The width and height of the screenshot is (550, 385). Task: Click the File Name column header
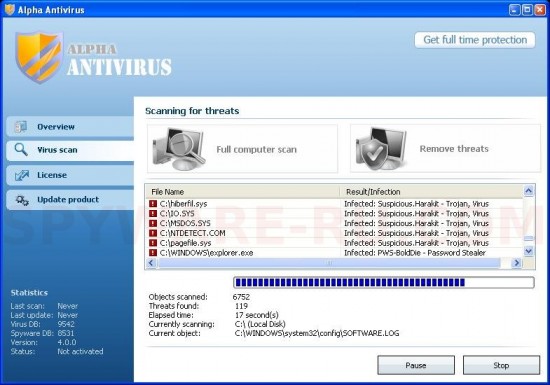[243, 192]
